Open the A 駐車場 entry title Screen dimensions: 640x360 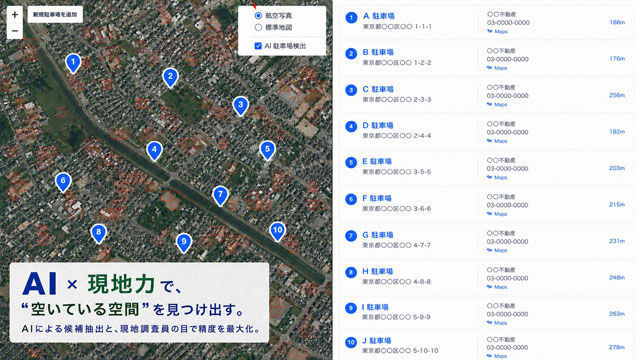379,16
